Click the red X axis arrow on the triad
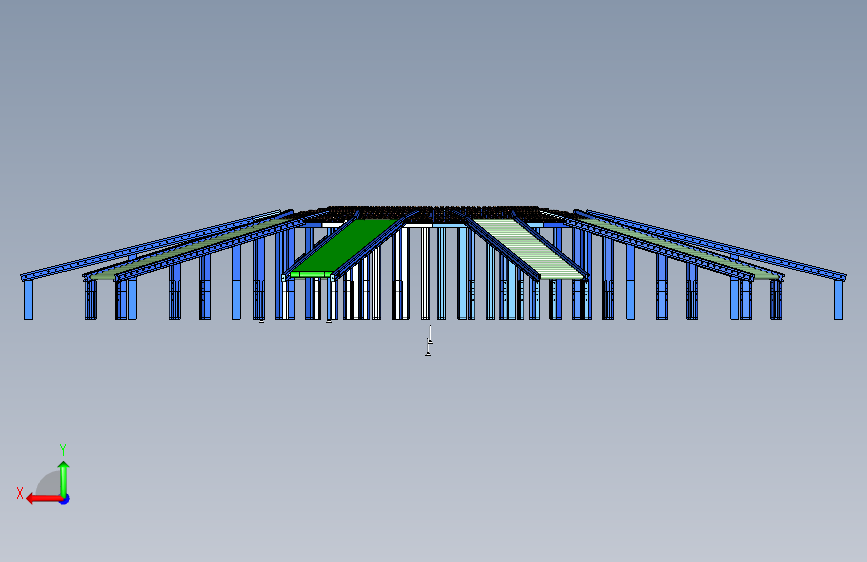Screen dimensions: 867x562 [43, 499]
